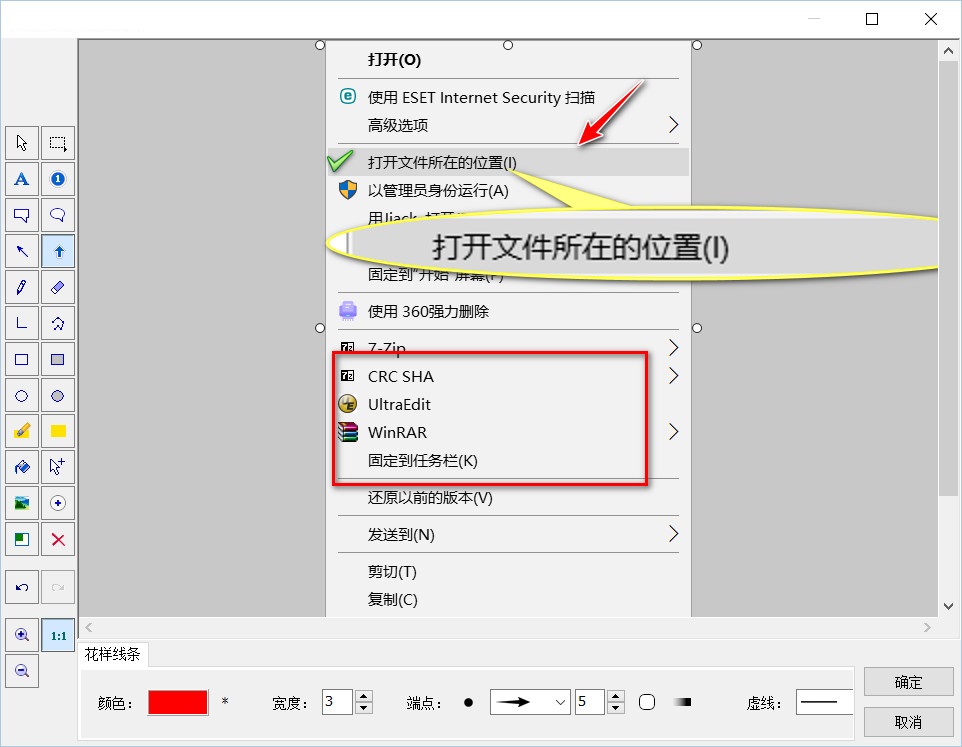This screenshot has width=962, height=747.
Task: Open the arrow endpoint style dropdown
Action: coord(530,702)
